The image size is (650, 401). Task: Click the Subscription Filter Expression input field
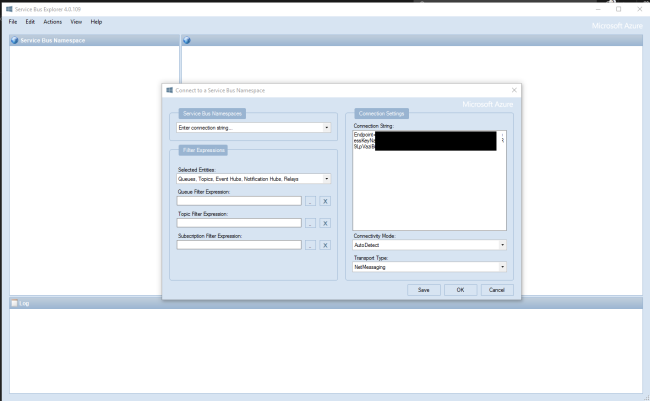239,245
